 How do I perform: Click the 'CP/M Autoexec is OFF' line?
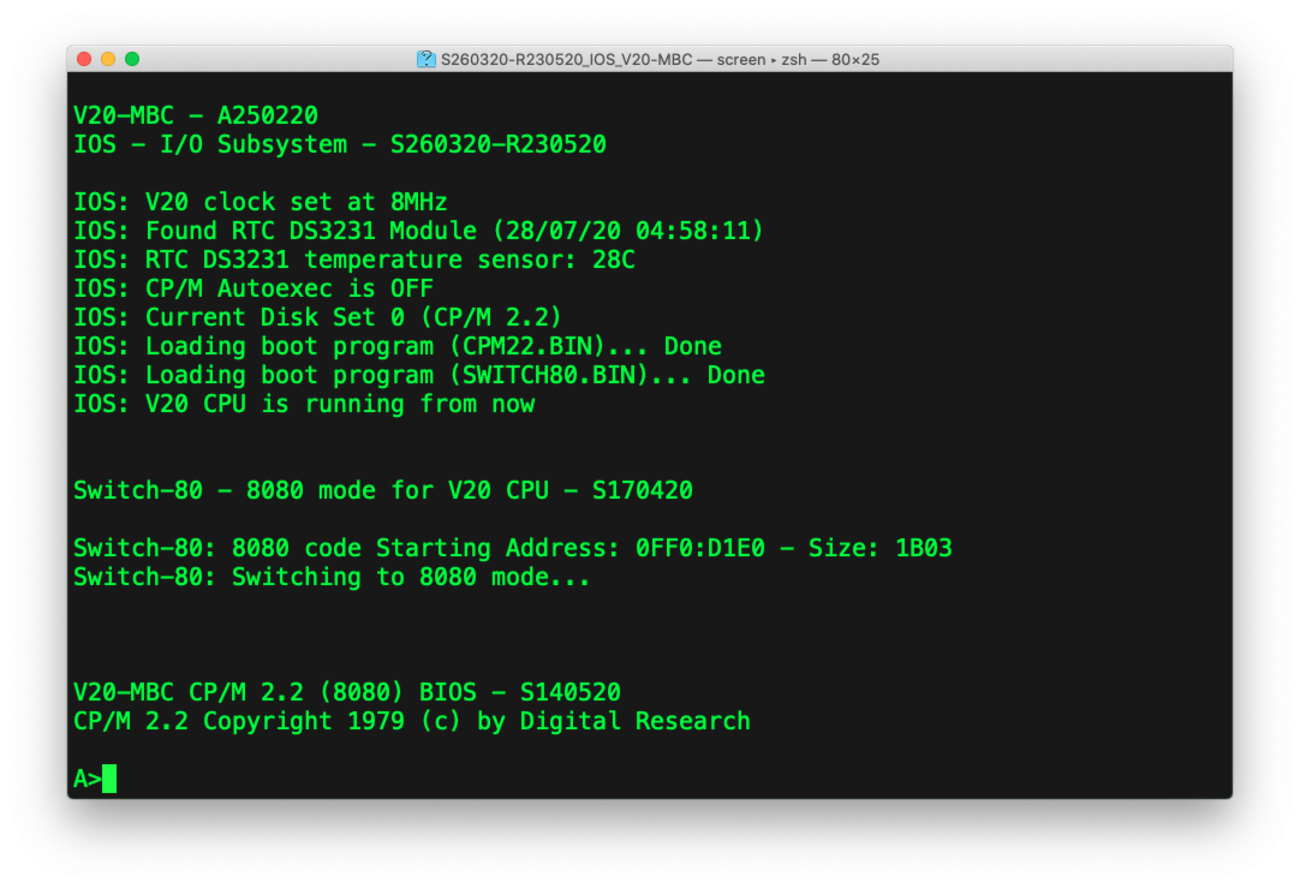click(x=254, y=289)
